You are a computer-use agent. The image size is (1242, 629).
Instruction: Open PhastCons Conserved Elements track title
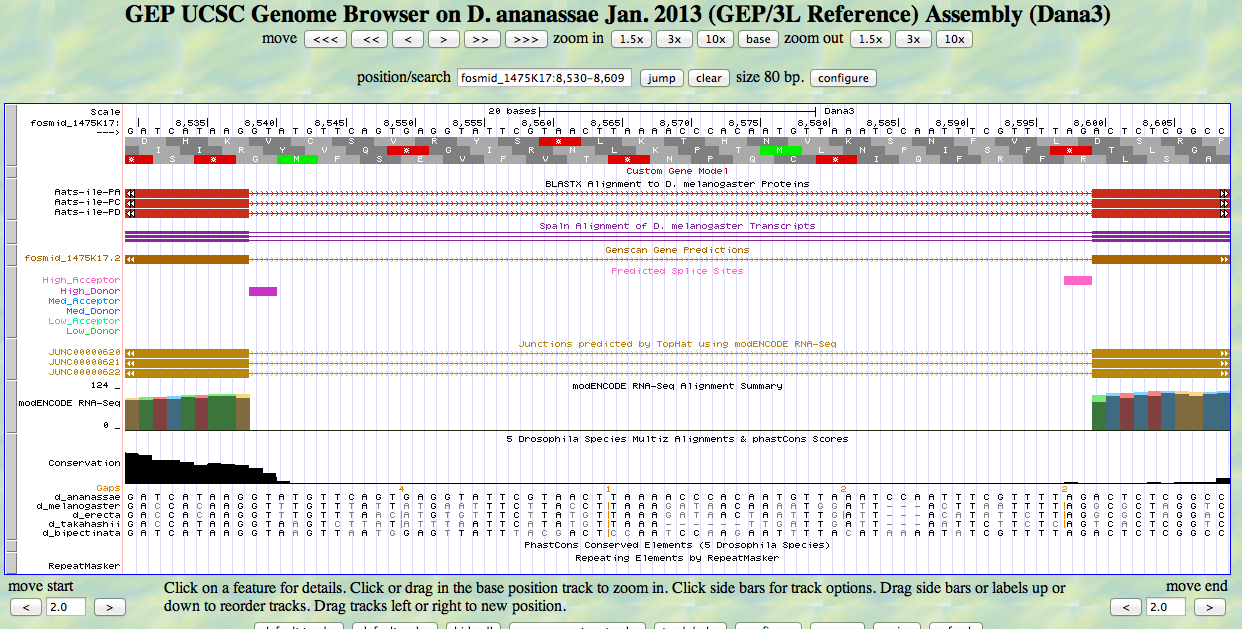pyautogui.click(x=677, y=545)
